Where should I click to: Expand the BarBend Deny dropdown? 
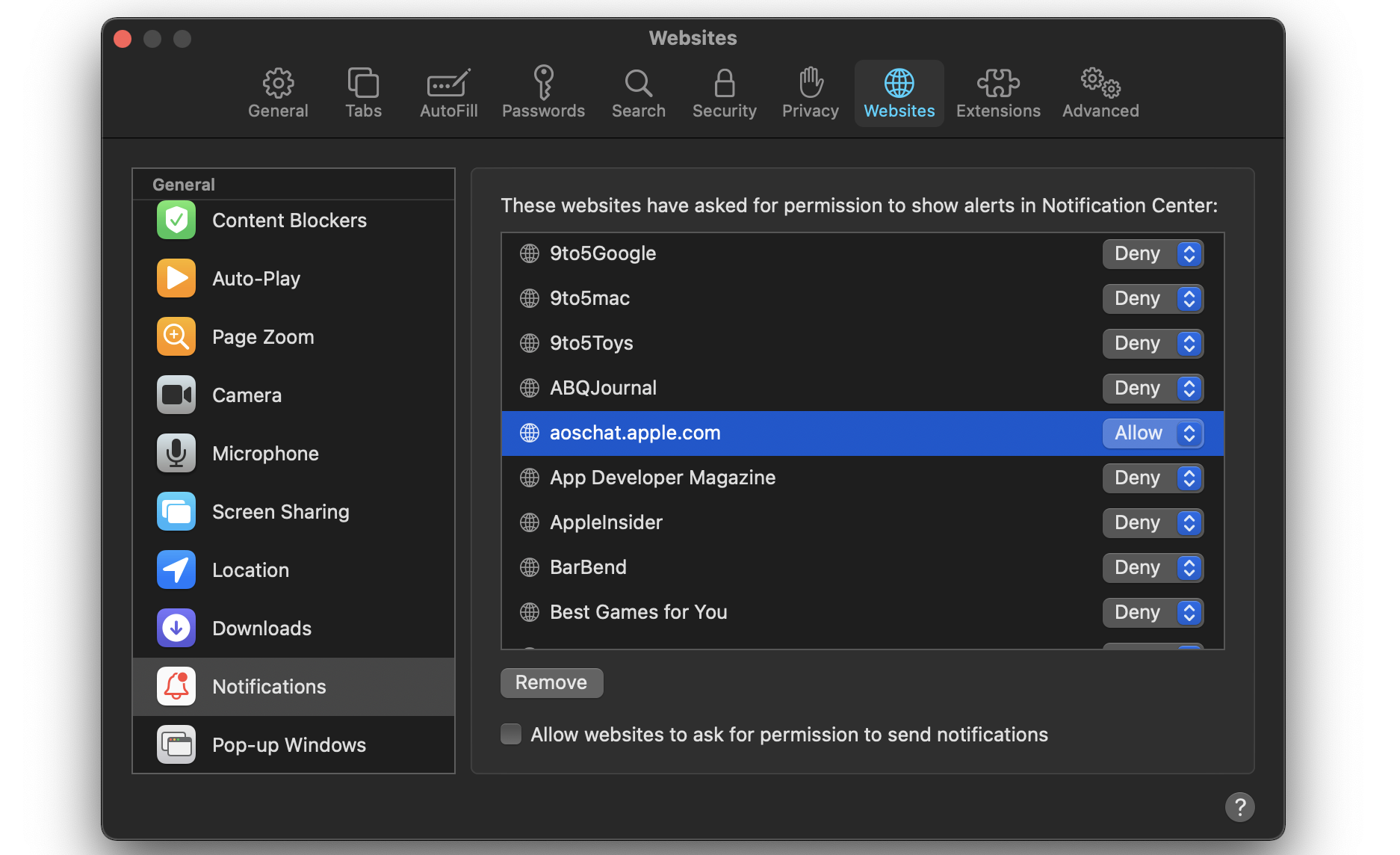tap(1153, 568)
